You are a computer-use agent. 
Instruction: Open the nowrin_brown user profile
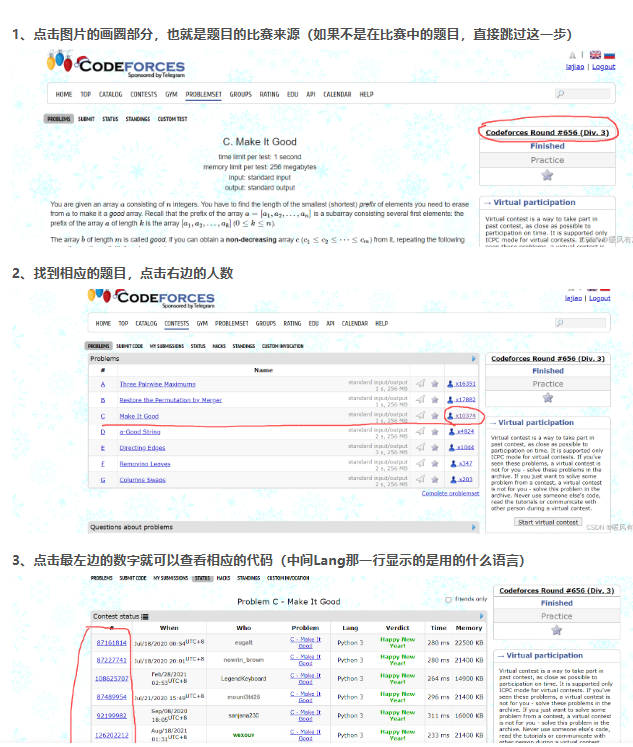pos(243,660)
